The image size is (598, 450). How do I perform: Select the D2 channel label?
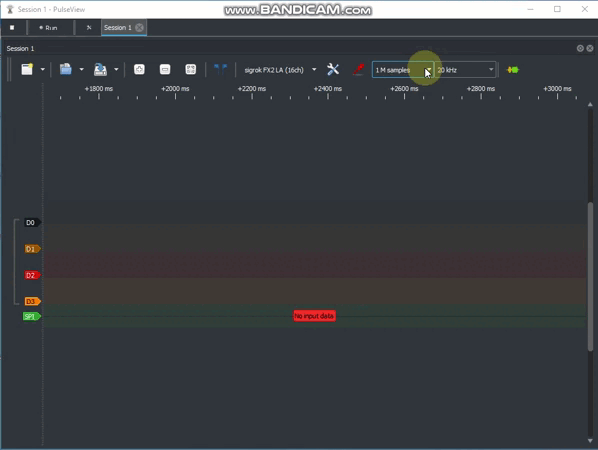click(x=32, y=275)
